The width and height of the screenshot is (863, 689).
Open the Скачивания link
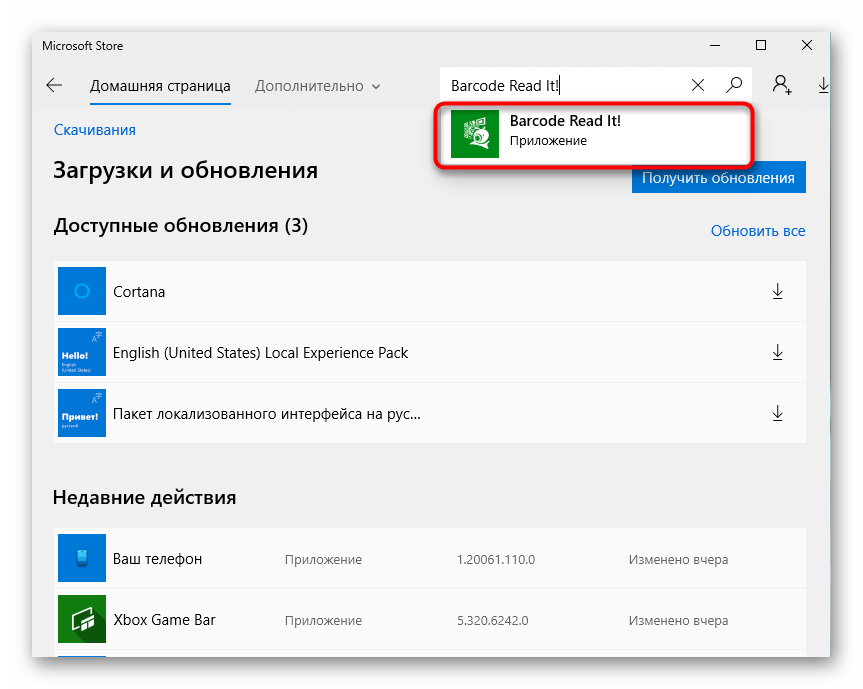95,130
